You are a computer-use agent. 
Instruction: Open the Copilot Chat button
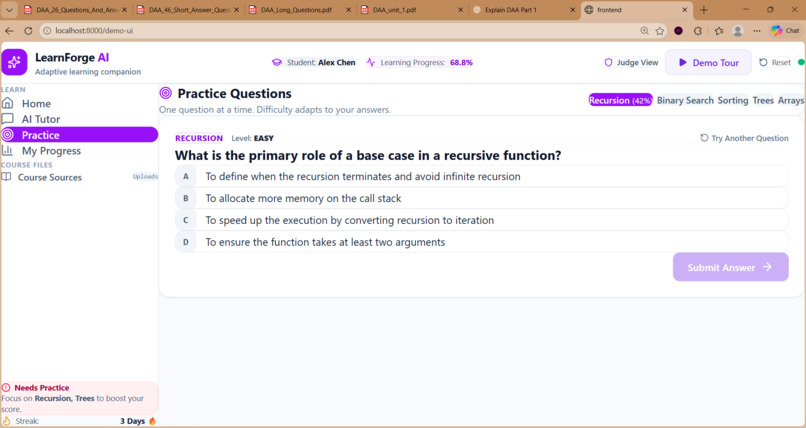785,31
